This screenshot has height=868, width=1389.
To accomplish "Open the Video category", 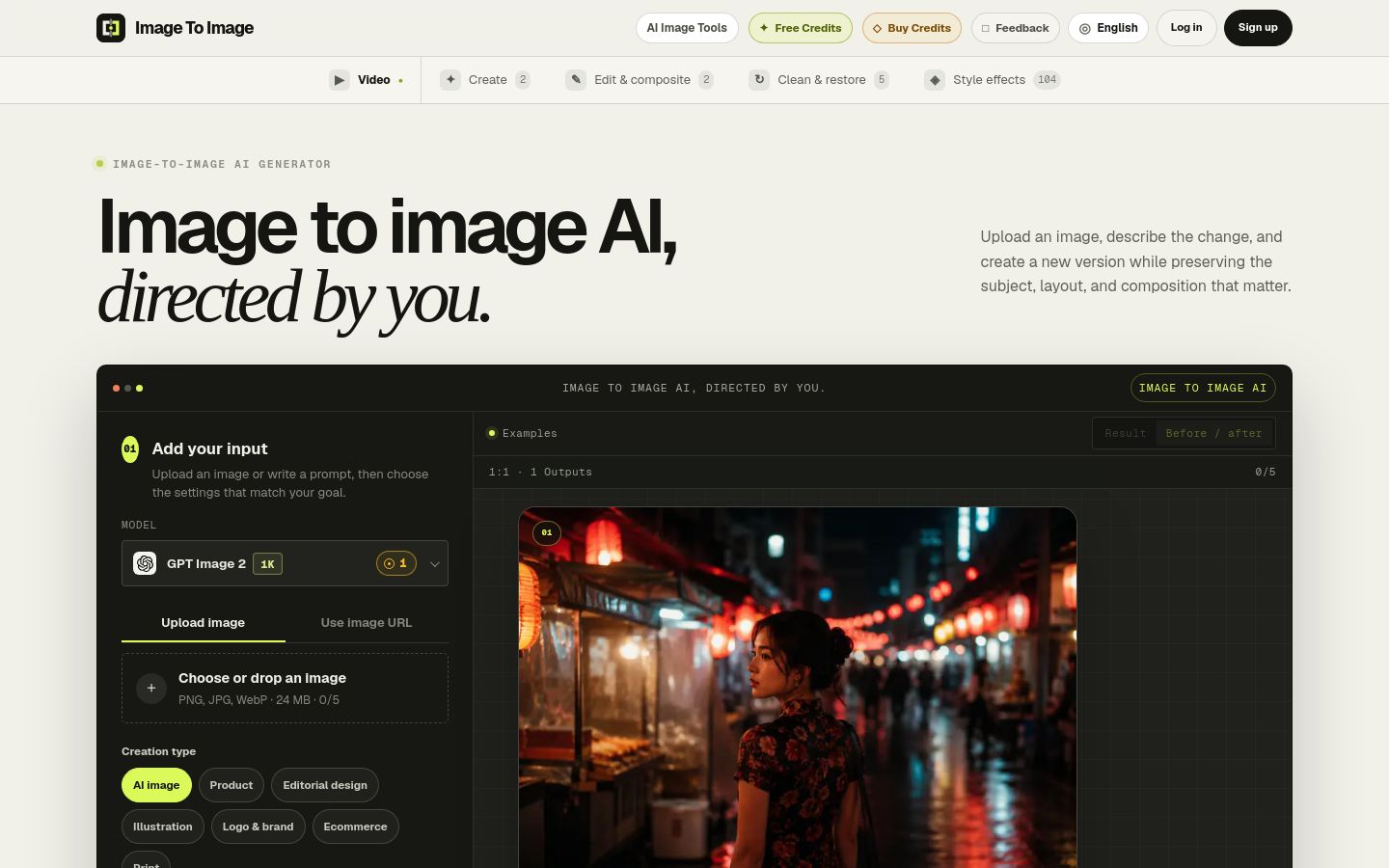I will tap(367, 80).
